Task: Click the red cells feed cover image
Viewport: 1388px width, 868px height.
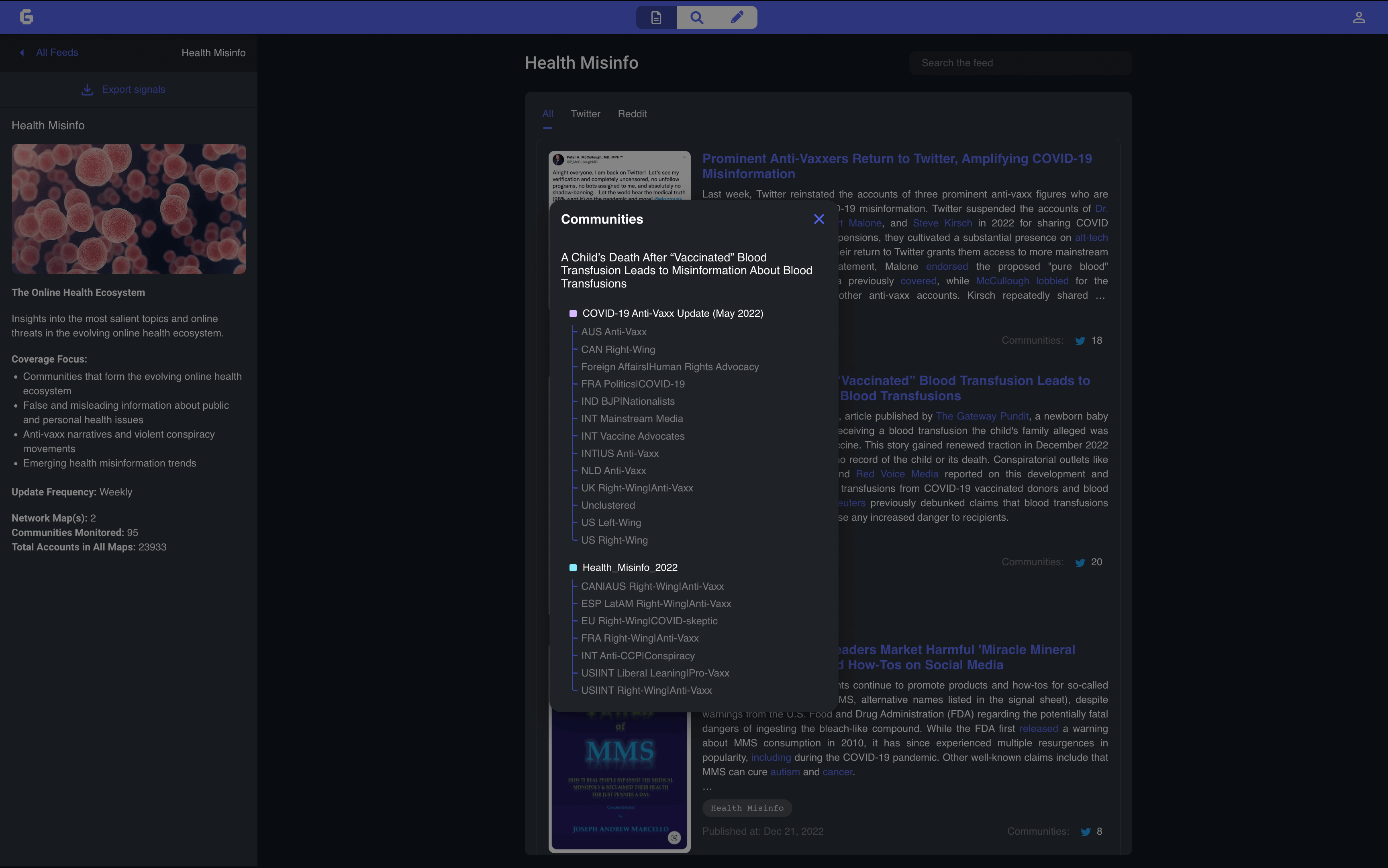Action: [129, 208]
